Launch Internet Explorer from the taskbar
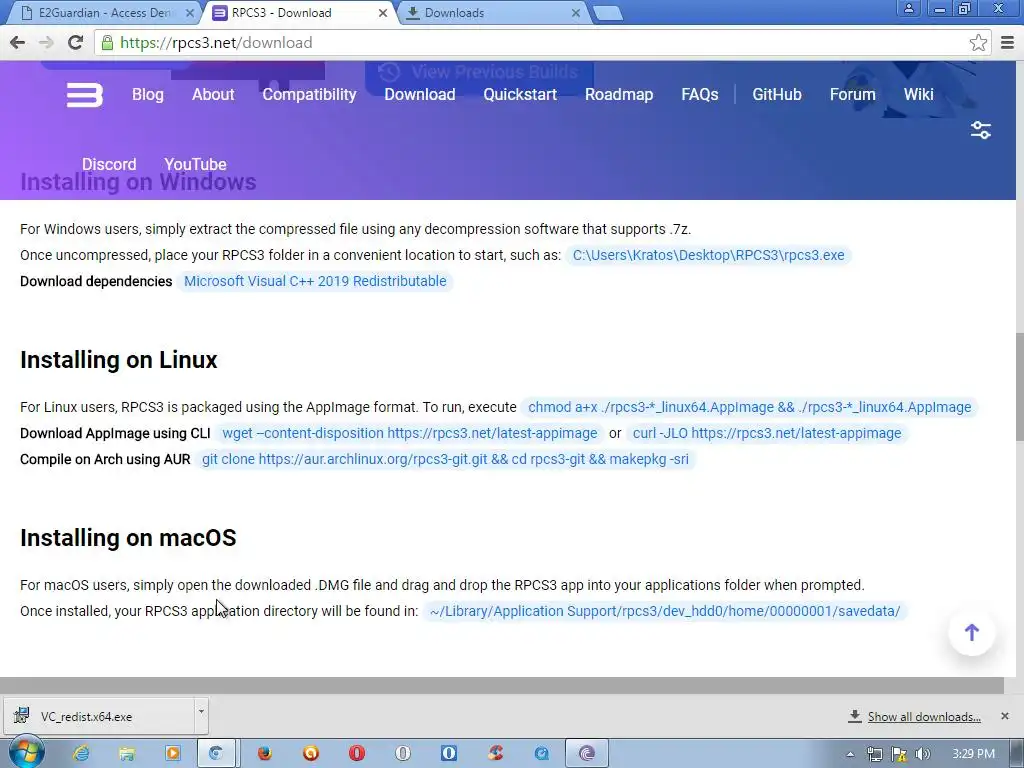 point(81,754)
